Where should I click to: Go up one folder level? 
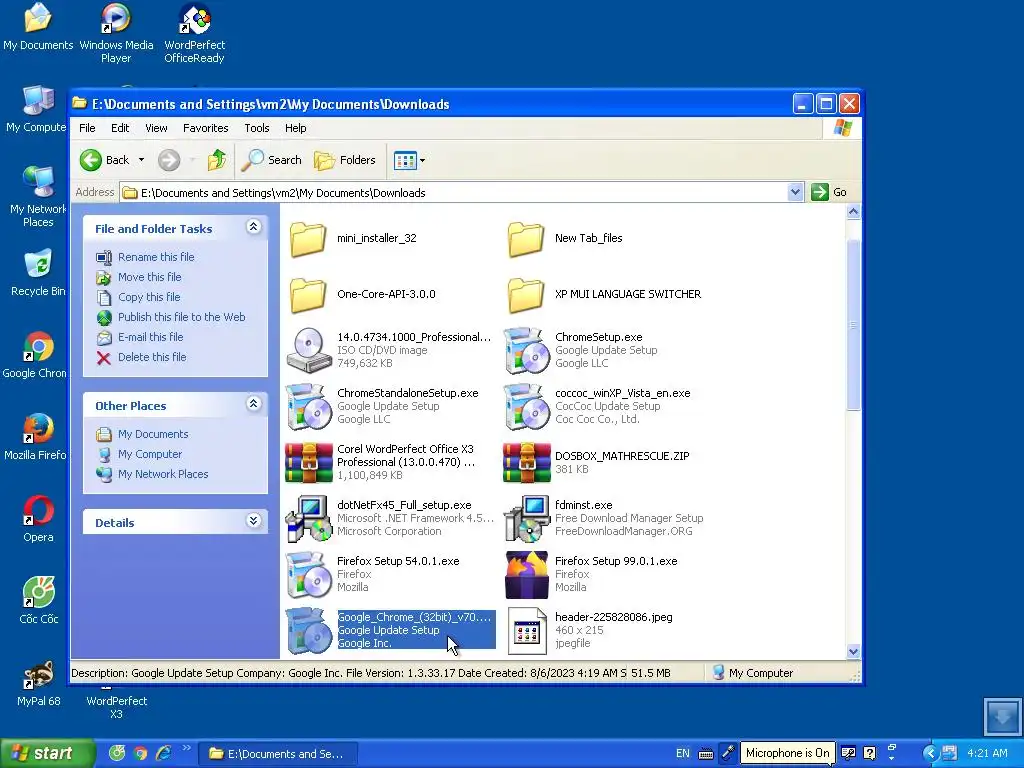click(x=216, y=160)
